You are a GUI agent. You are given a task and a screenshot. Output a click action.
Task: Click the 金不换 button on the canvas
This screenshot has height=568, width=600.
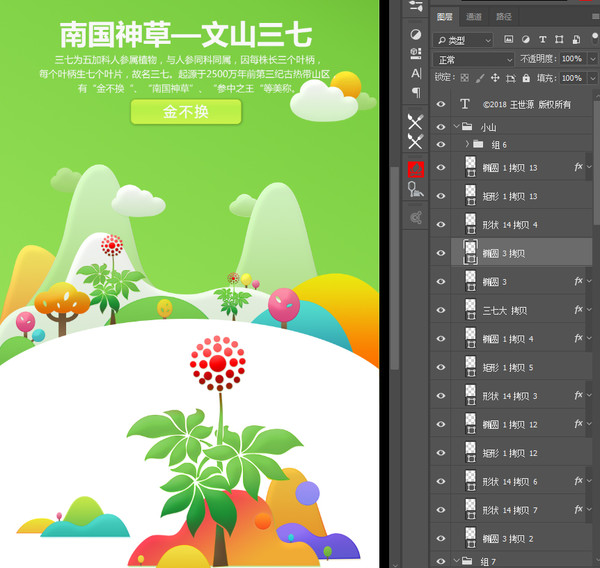coord(186,112)
